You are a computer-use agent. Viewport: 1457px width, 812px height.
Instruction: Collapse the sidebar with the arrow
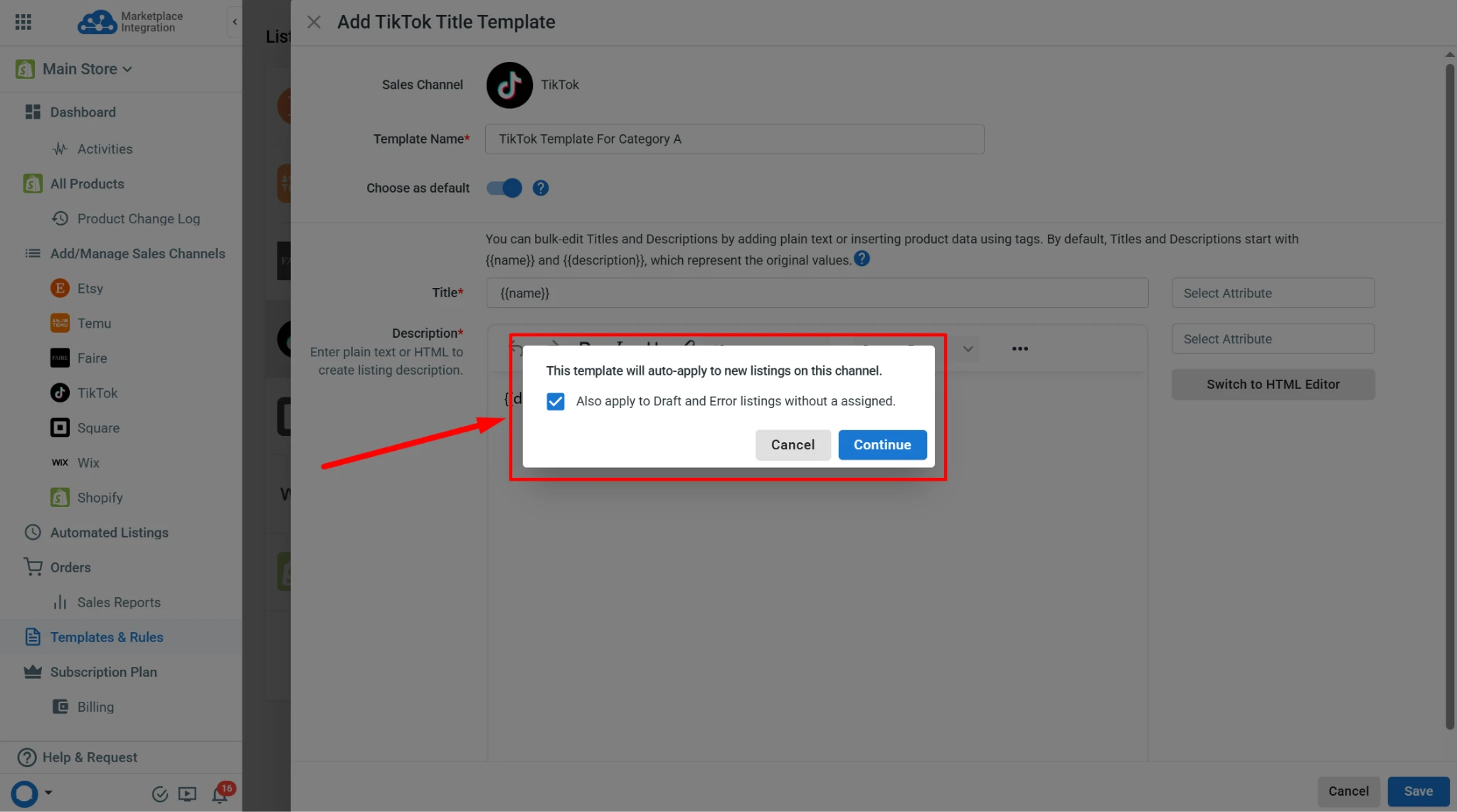235,22
